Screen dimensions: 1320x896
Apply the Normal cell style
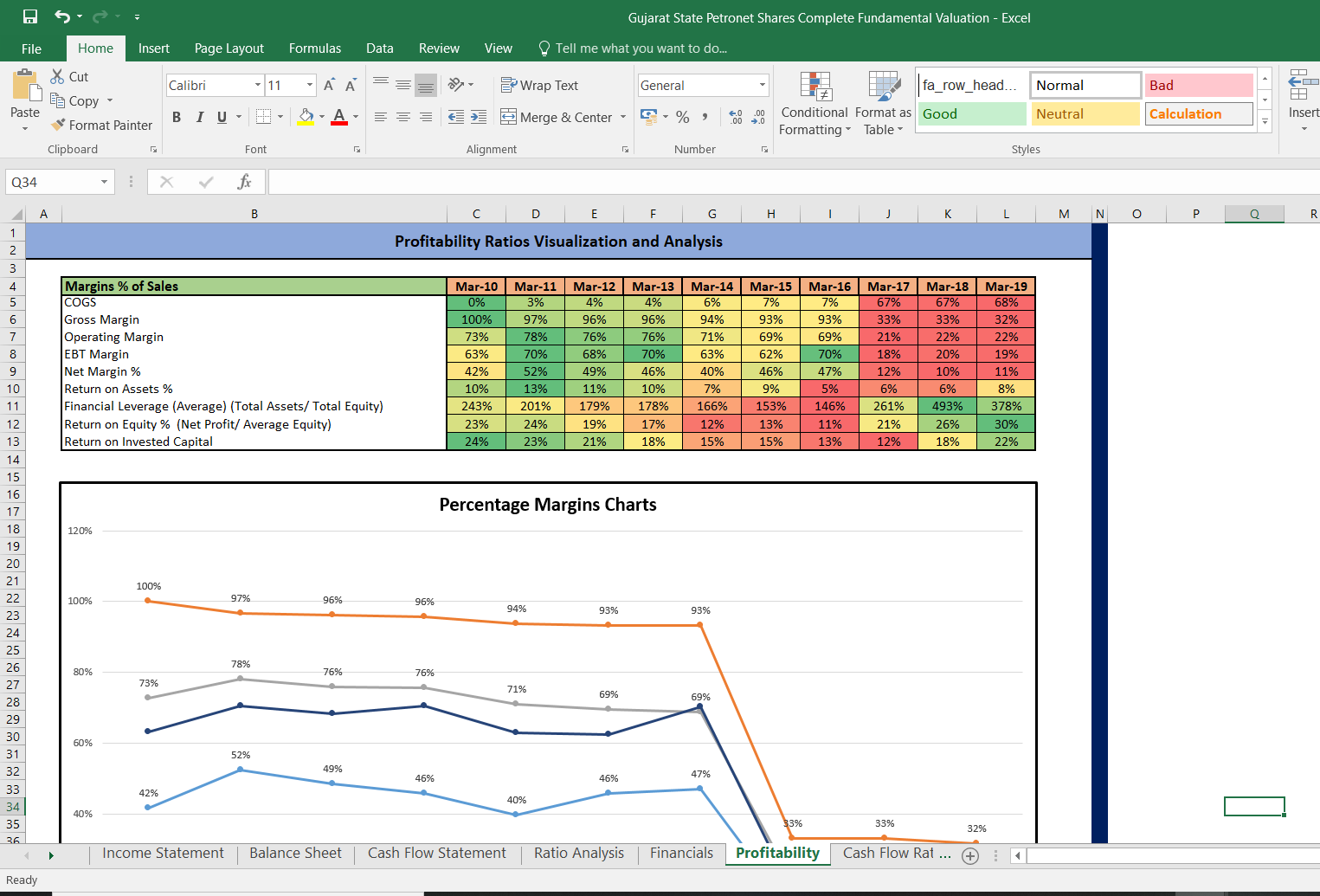(x=1085, y=85)
